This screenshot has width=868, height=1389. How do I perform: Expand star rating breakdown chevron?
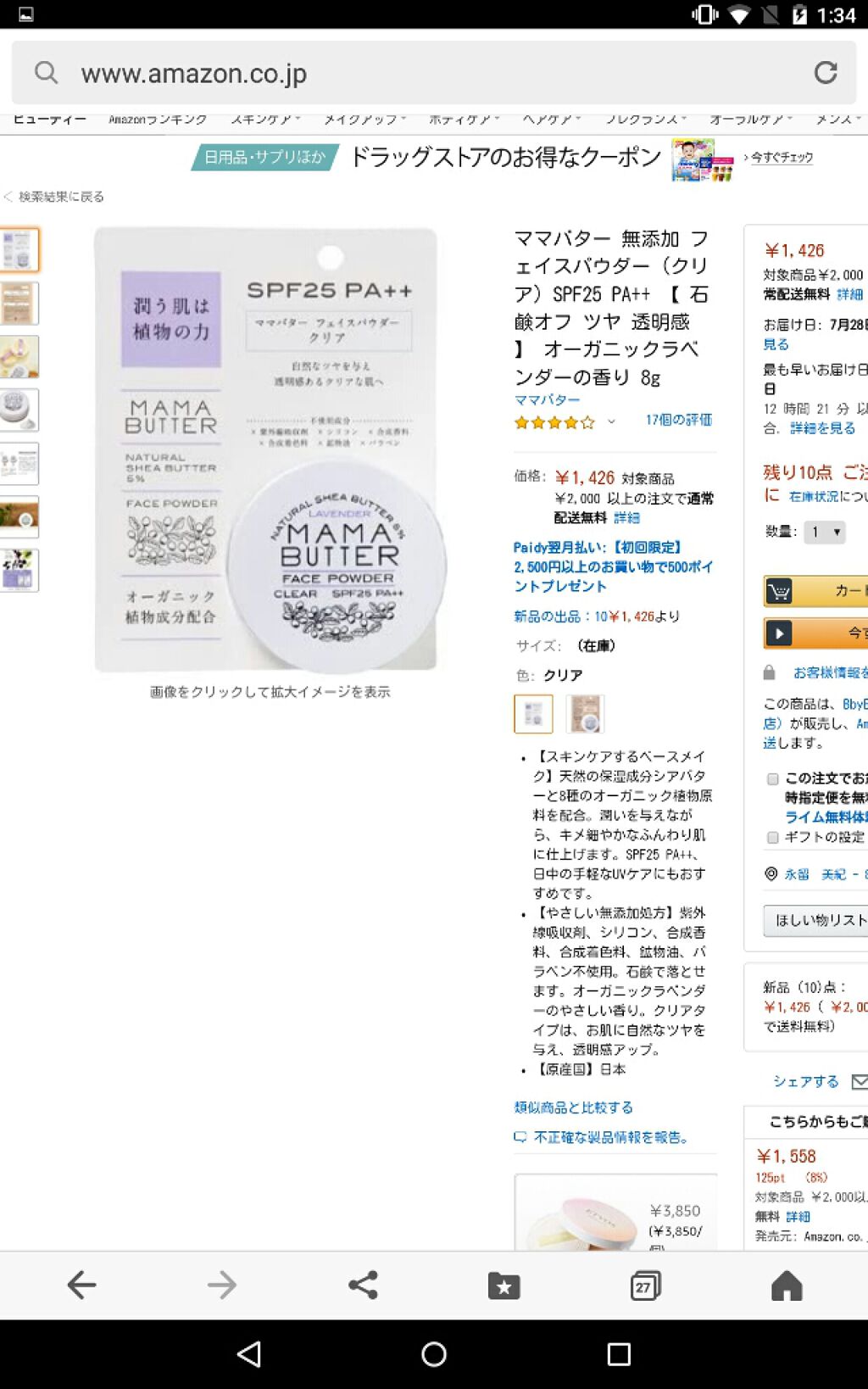pos(611,421)
